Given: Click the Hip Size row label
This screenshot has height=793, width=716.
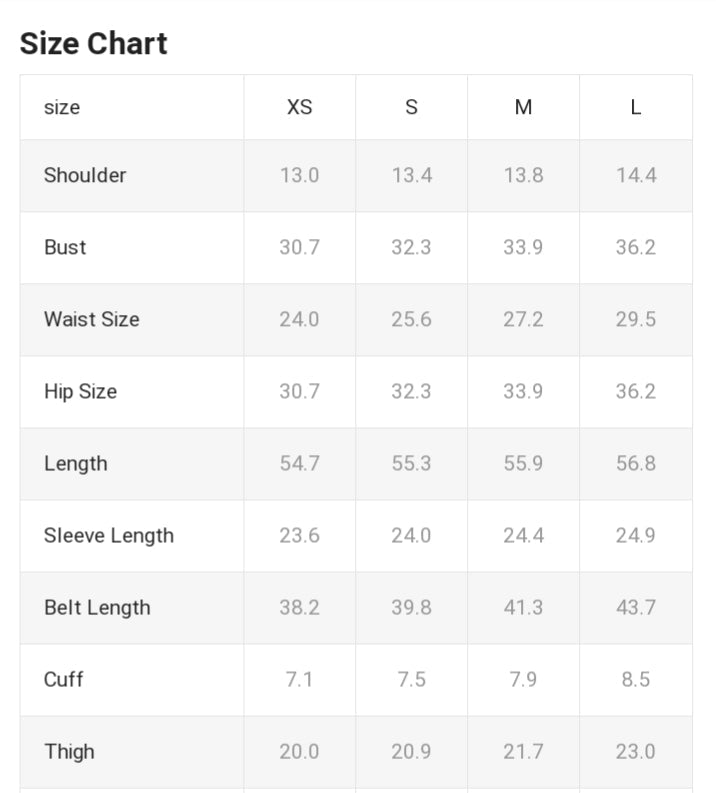Looking at the screenshot, I should point(80,391).
